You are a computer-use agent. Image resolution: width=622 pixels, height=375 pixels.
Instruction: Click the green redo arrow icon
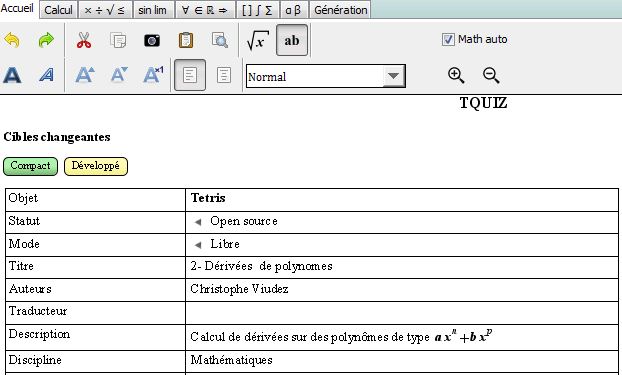46,40
